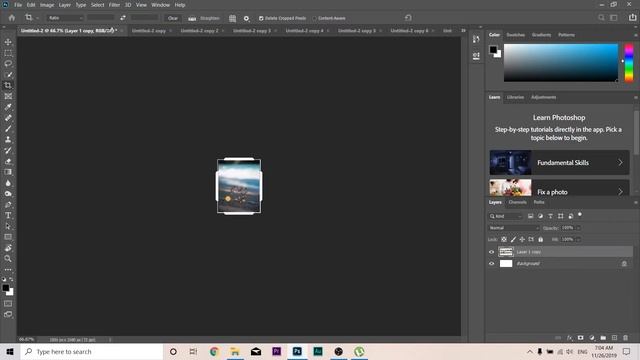Click the hue spectrum slider
Screen dimensions: 640x360
[629, 63]
